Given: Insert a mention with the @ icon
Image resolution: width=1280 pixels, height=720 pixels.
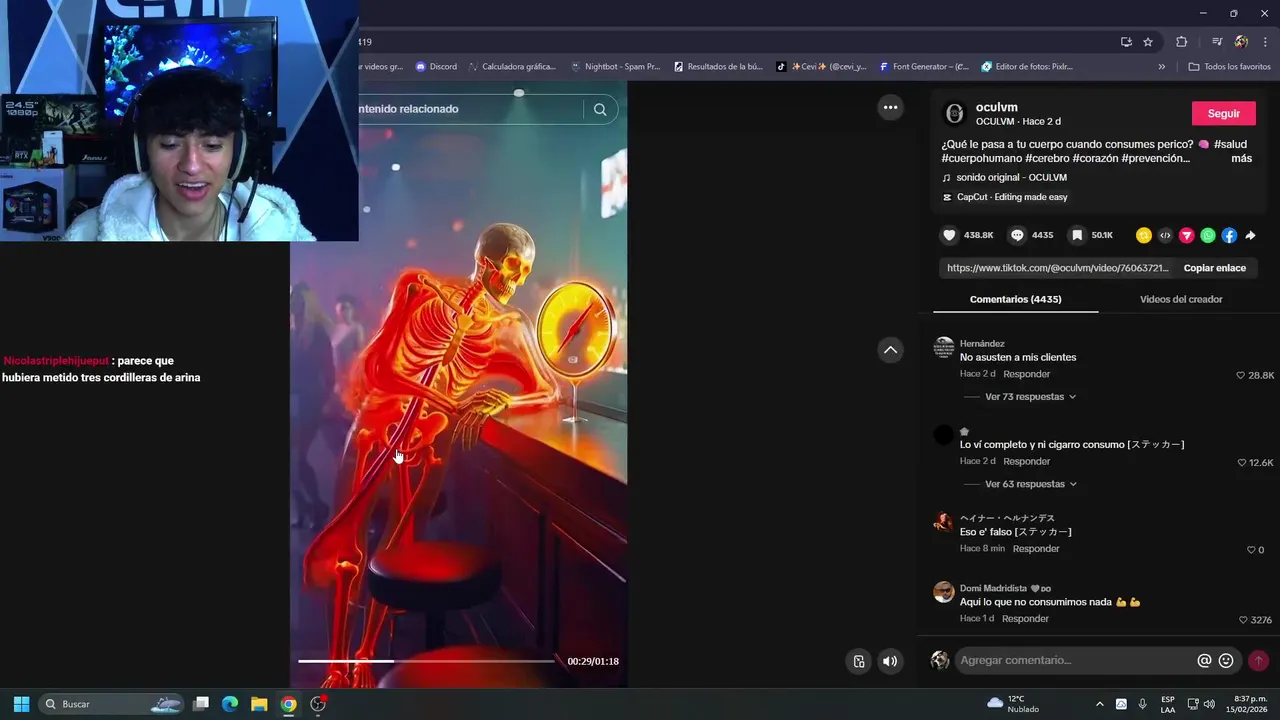Looking at the screenshot, I should coord(1204,660).
